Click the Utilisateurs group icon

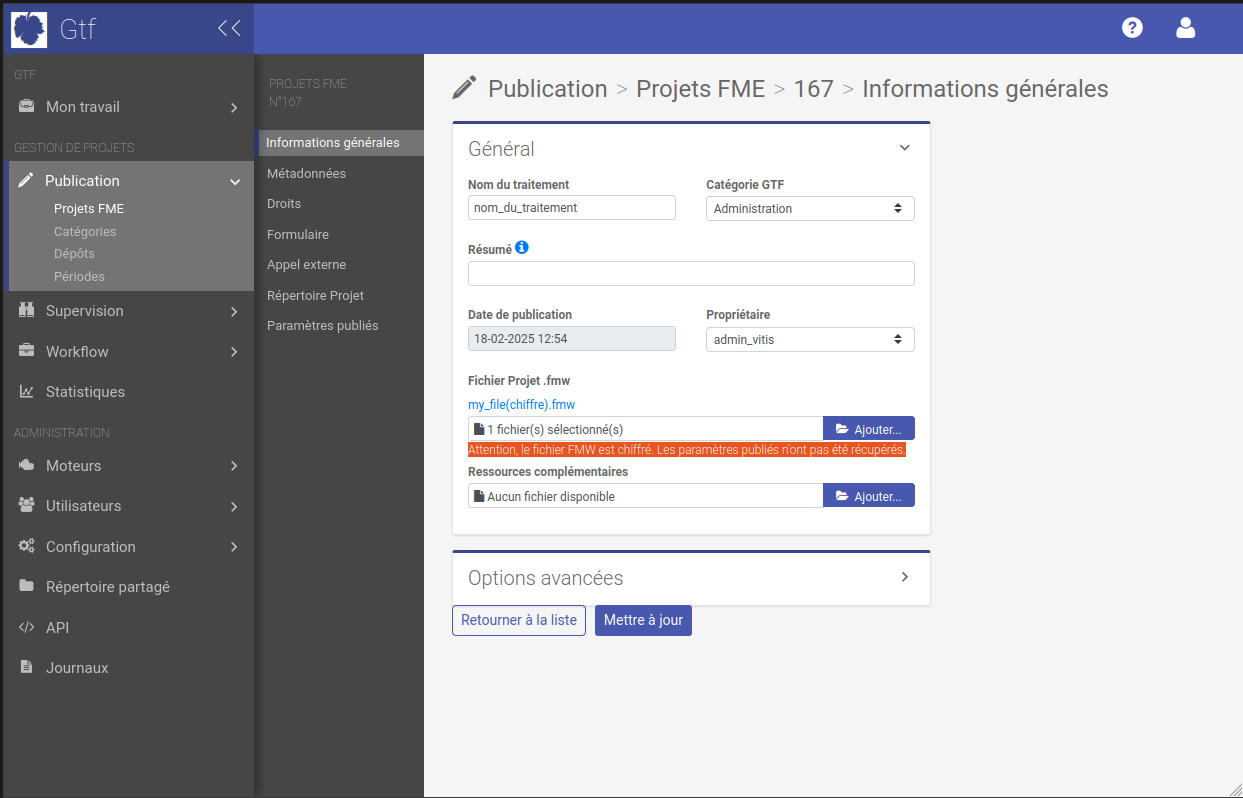(x=27, y=506)
